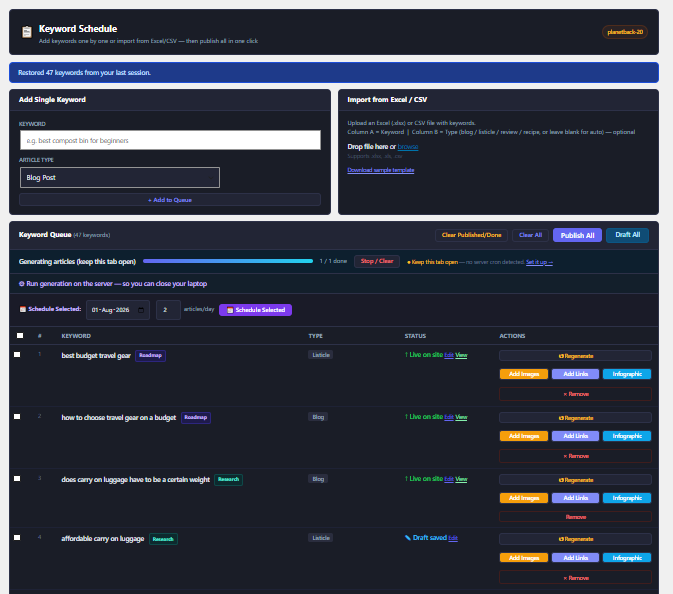673x594 pixels.
Task: Click the Listicle type of best budget travel gear
Action: coord(321,355)
